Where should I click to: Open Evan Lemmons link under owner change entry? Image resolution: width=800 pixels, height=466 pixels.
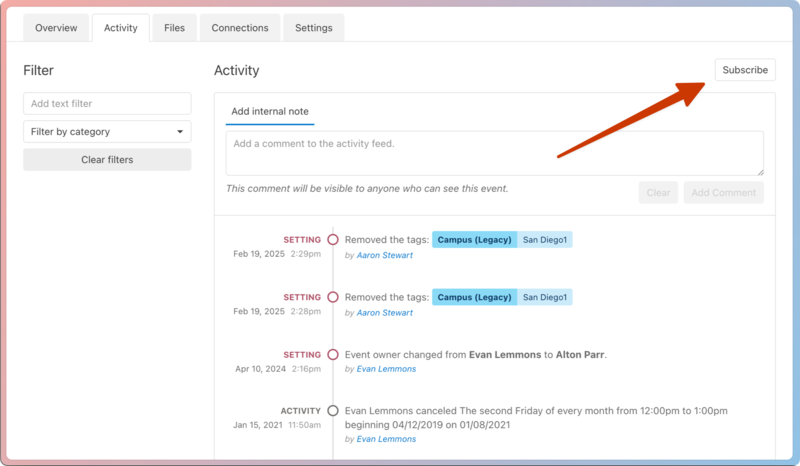coord(386,369)
